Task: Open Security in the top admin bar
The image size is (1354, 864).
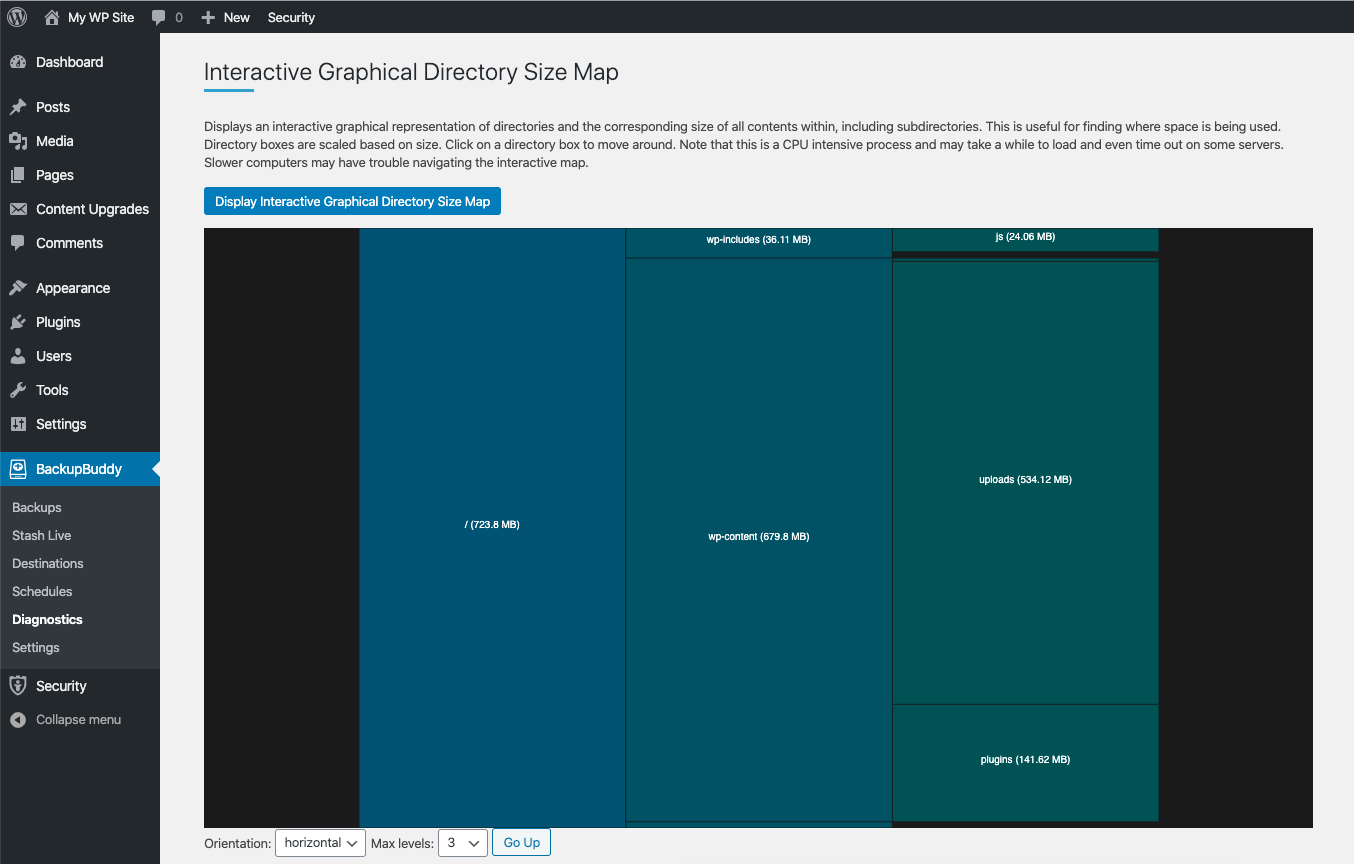Action: click(x=291, y=17)
